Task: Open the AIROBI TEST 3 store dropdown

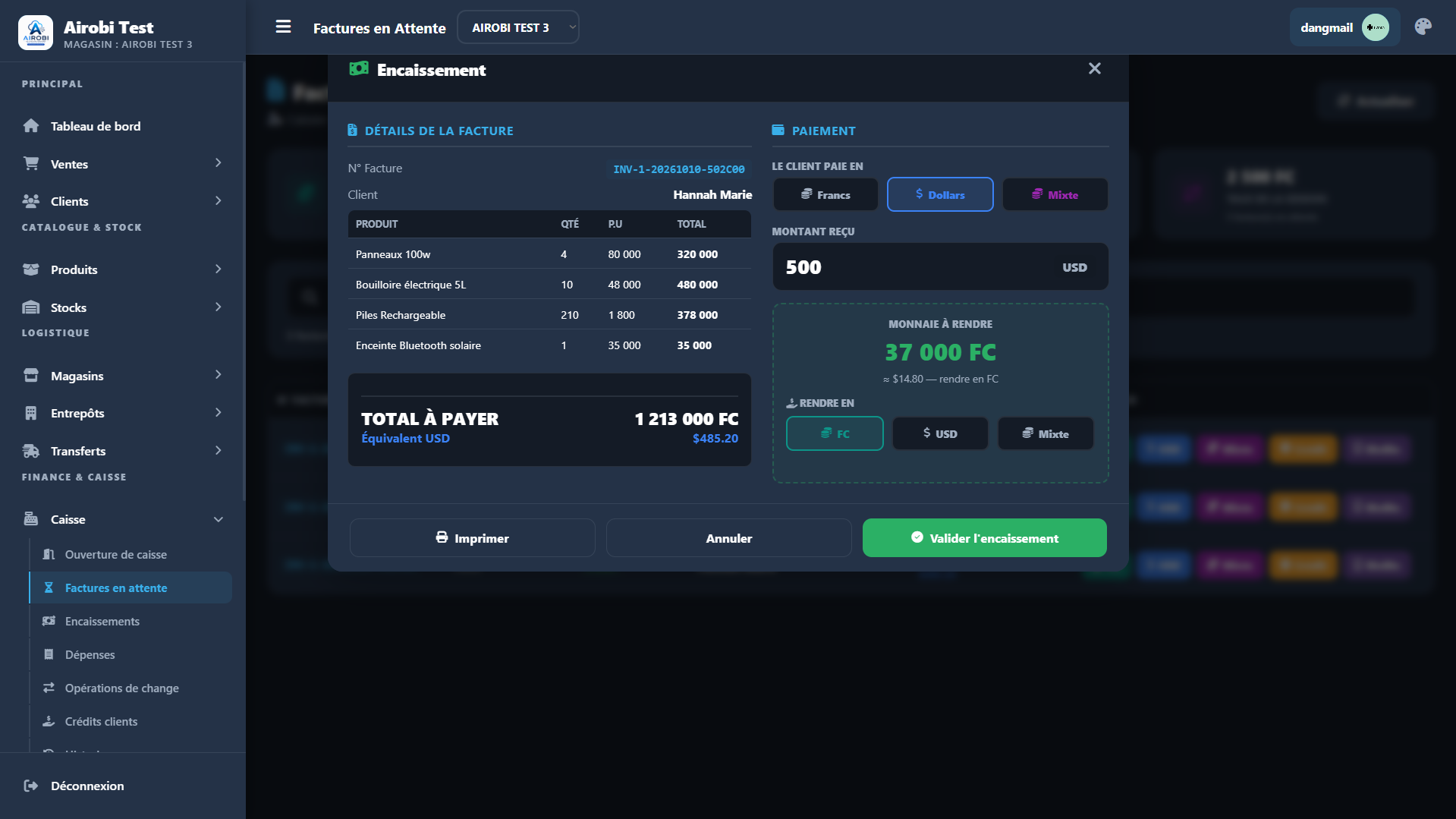Action: [x=518, y=27]
